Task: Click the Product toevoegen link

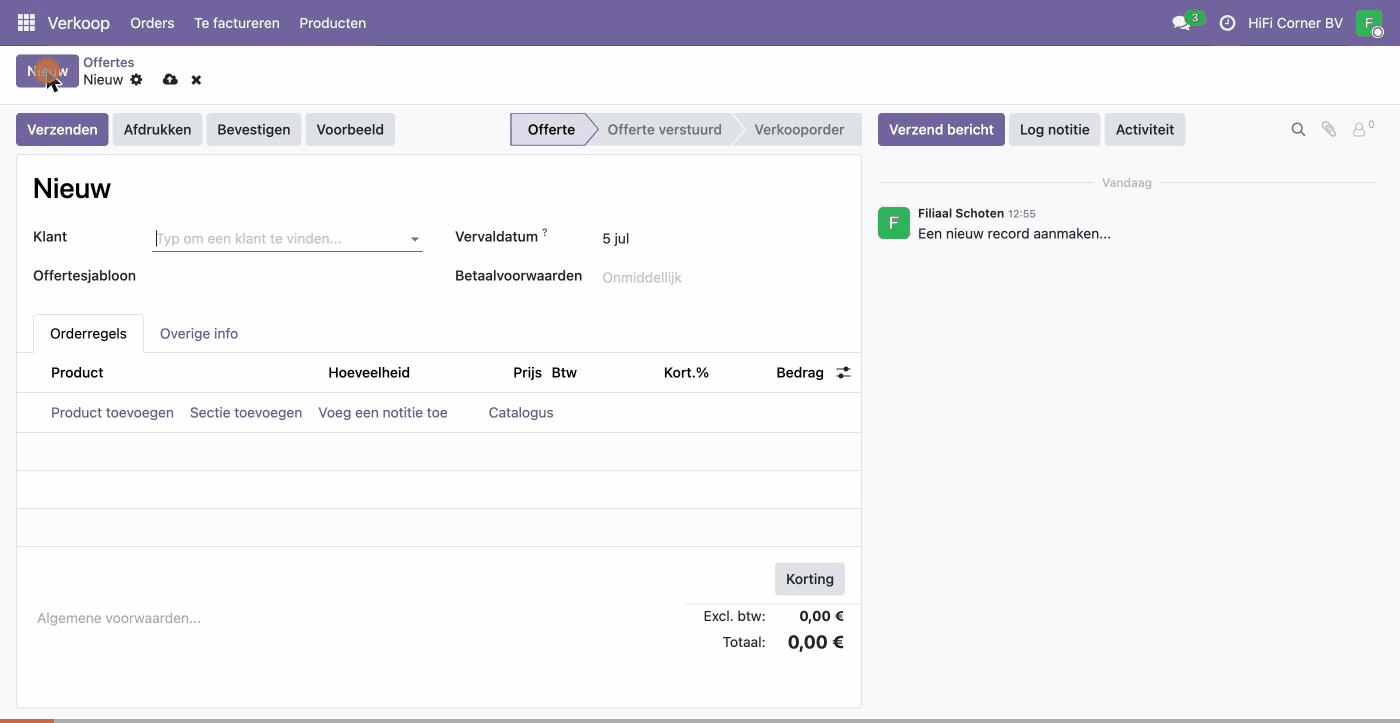Action: click(112, 412)
